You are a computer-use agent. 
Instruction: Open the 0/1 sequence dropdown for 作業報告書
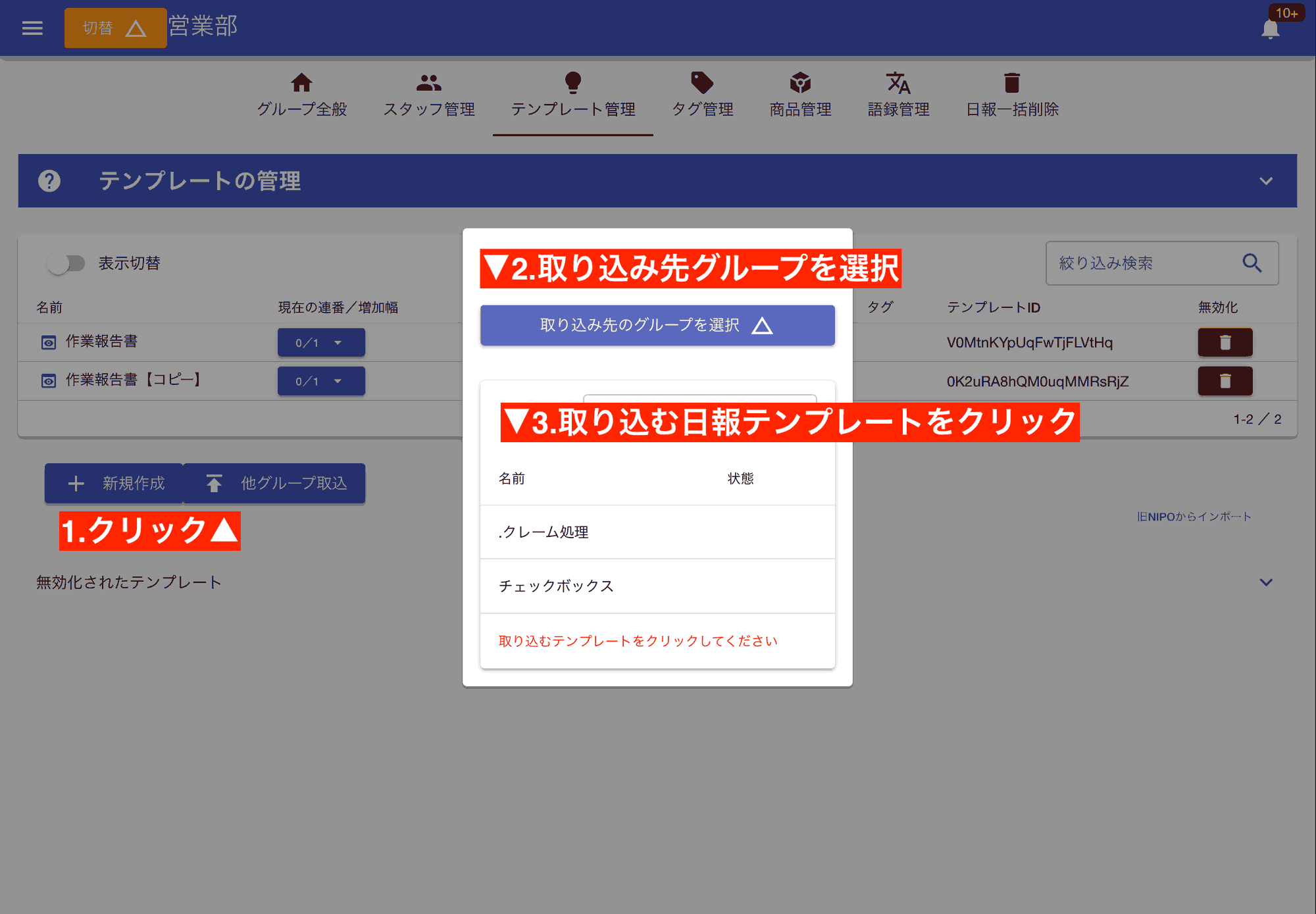coord(320,342)
